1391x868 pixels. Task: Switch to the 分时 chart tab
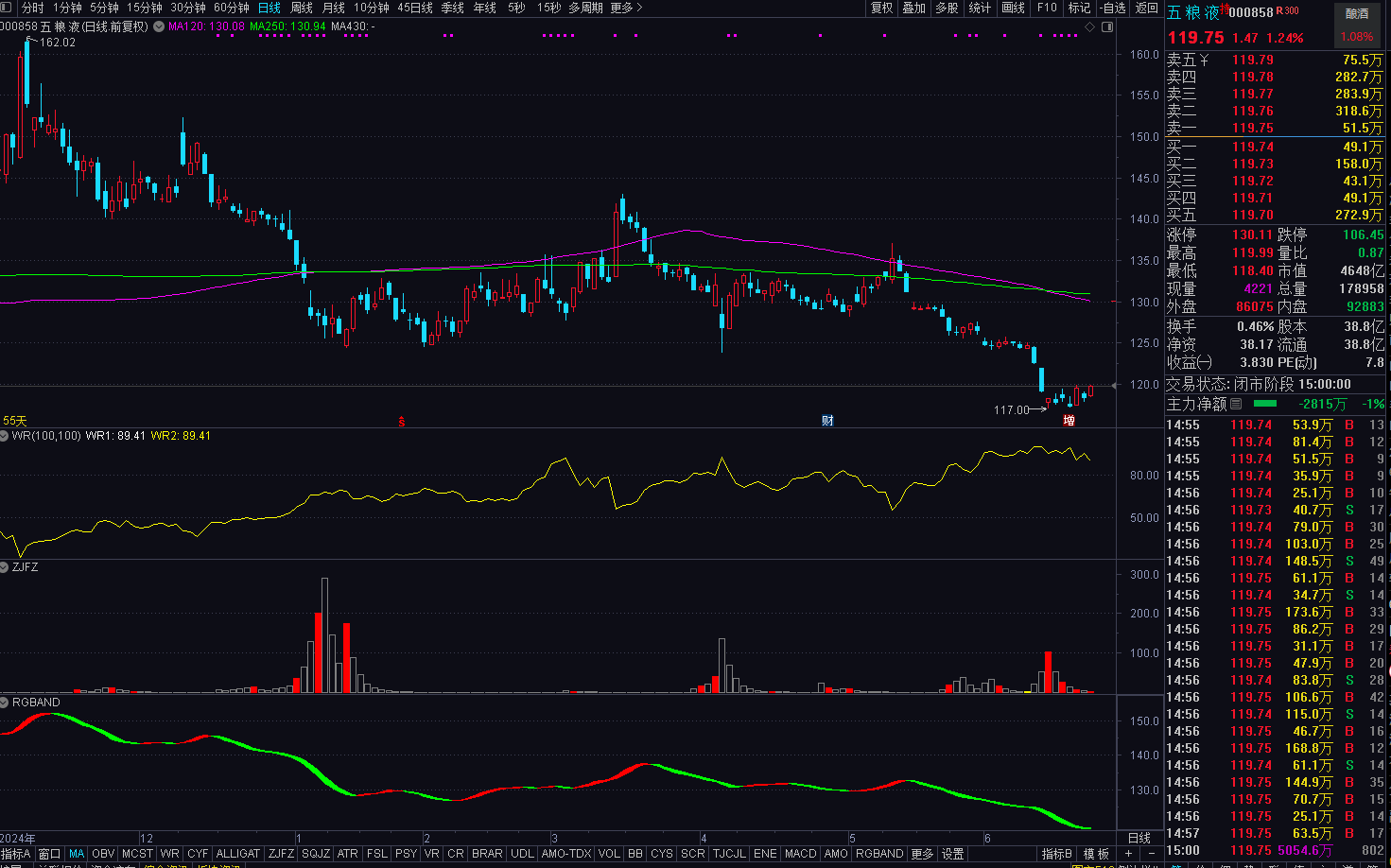coord(32,8)
